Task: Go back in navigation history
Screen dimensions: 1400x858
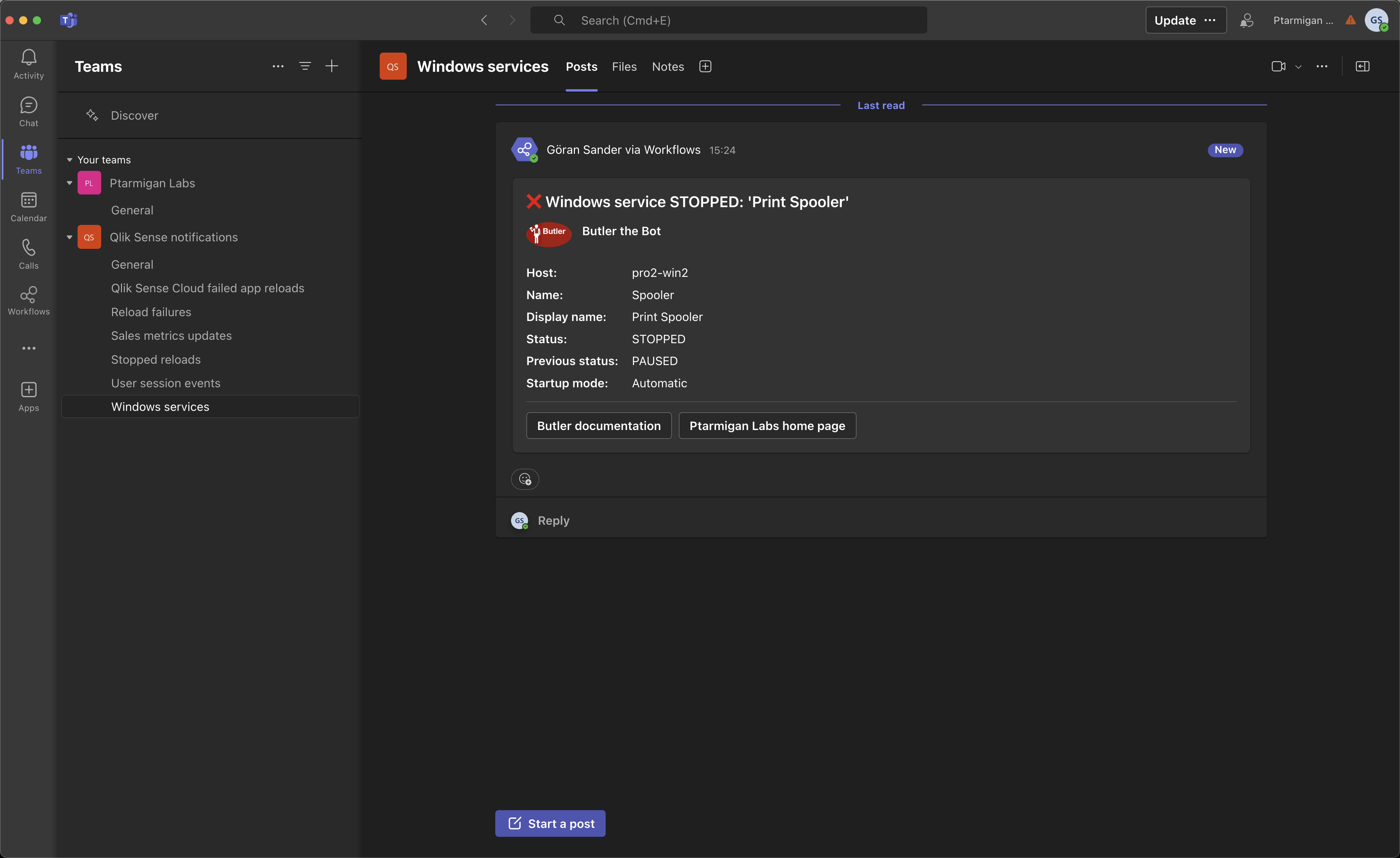Action: pos(484,21)
